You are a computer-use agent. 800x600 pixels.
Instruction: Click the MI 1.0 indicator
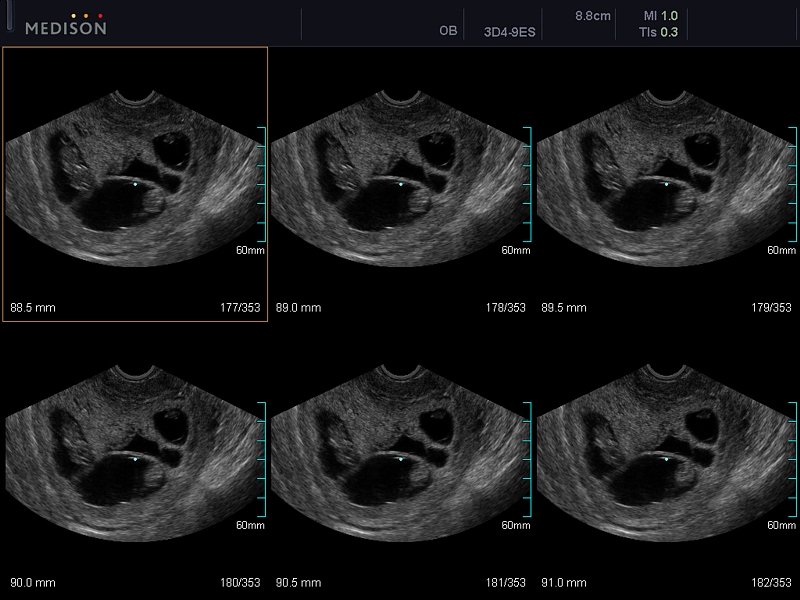tap(661, 16)
